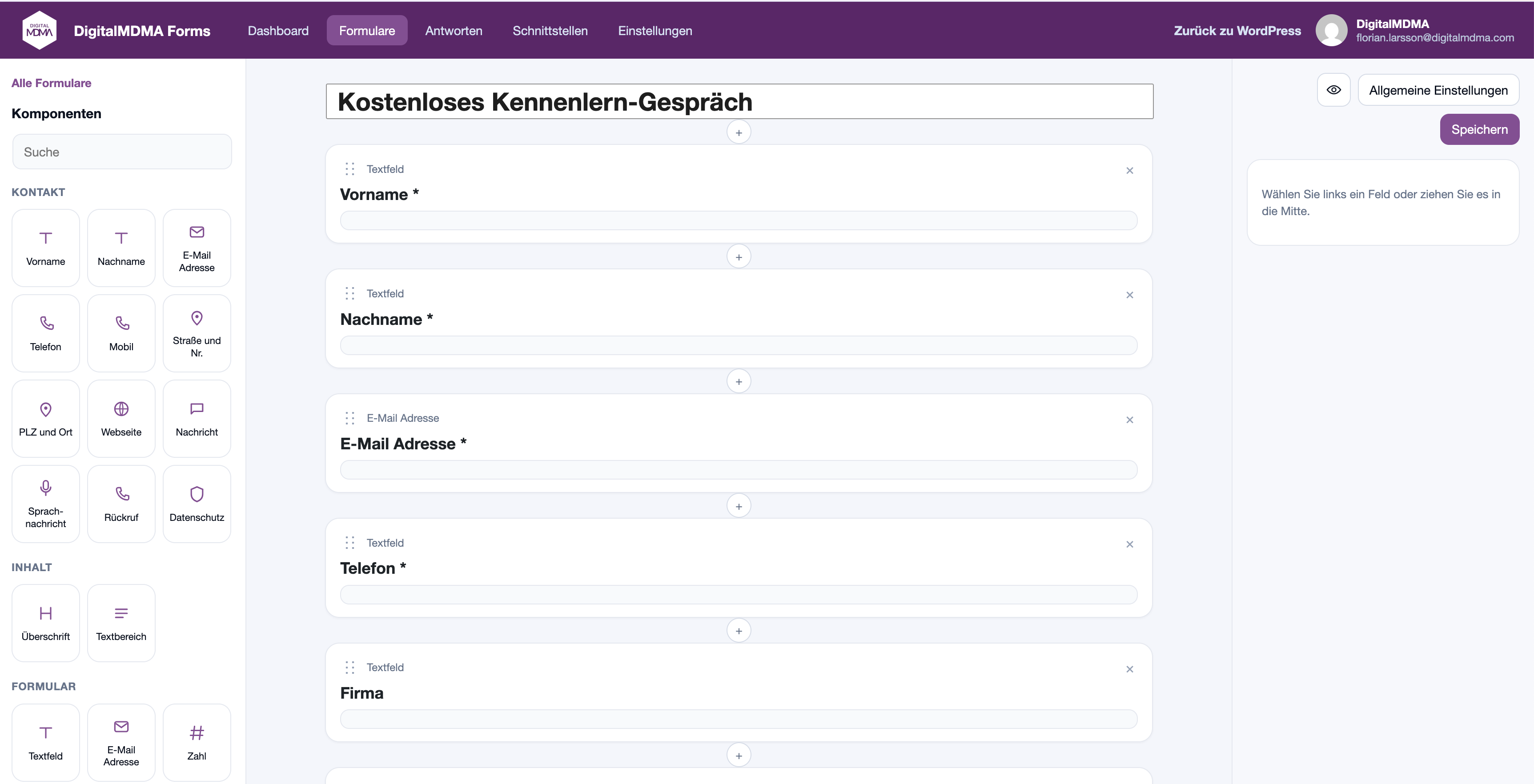Remove the Firma field with its X
Viewport: 1534px width, 784px height.
[1129, 670]
